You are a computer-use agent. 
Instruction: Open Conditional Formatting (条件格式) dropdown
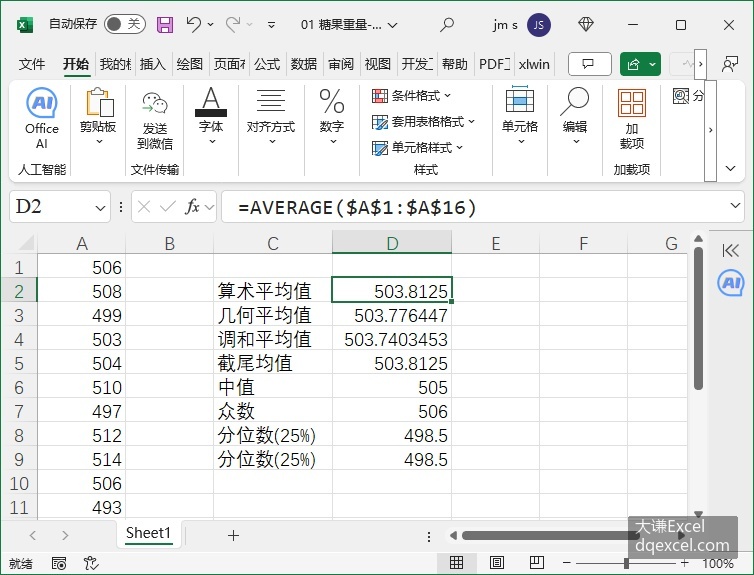(412, 96)
